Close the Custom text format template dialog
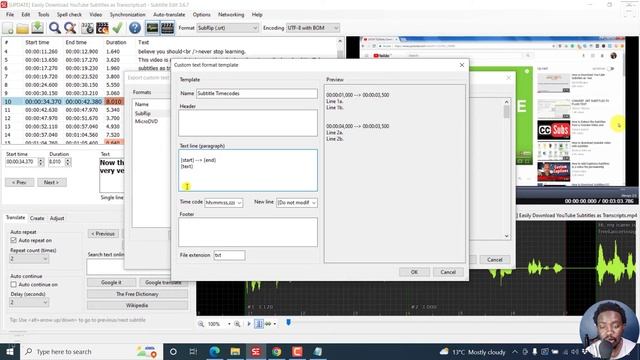This screenshot has width=640, height=360. [x=462, y=65]
